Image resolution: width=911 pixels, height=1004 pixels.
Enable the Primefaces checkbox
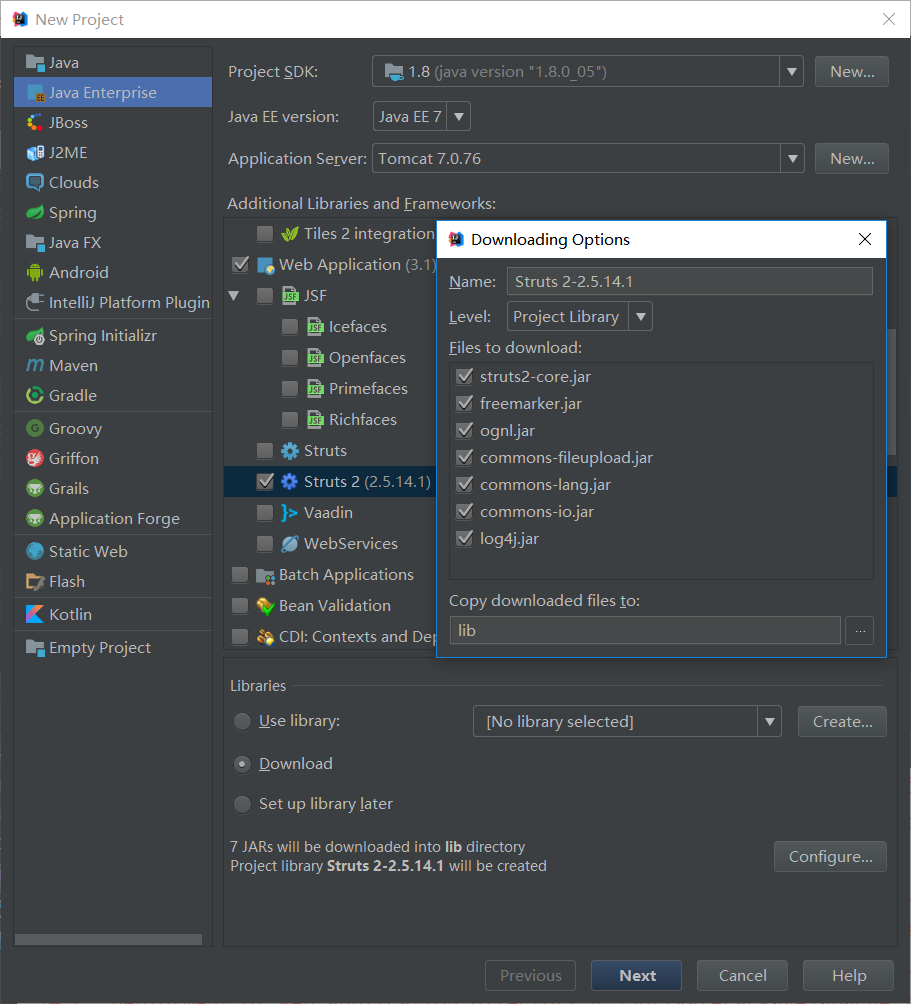[x=289, y=389]
